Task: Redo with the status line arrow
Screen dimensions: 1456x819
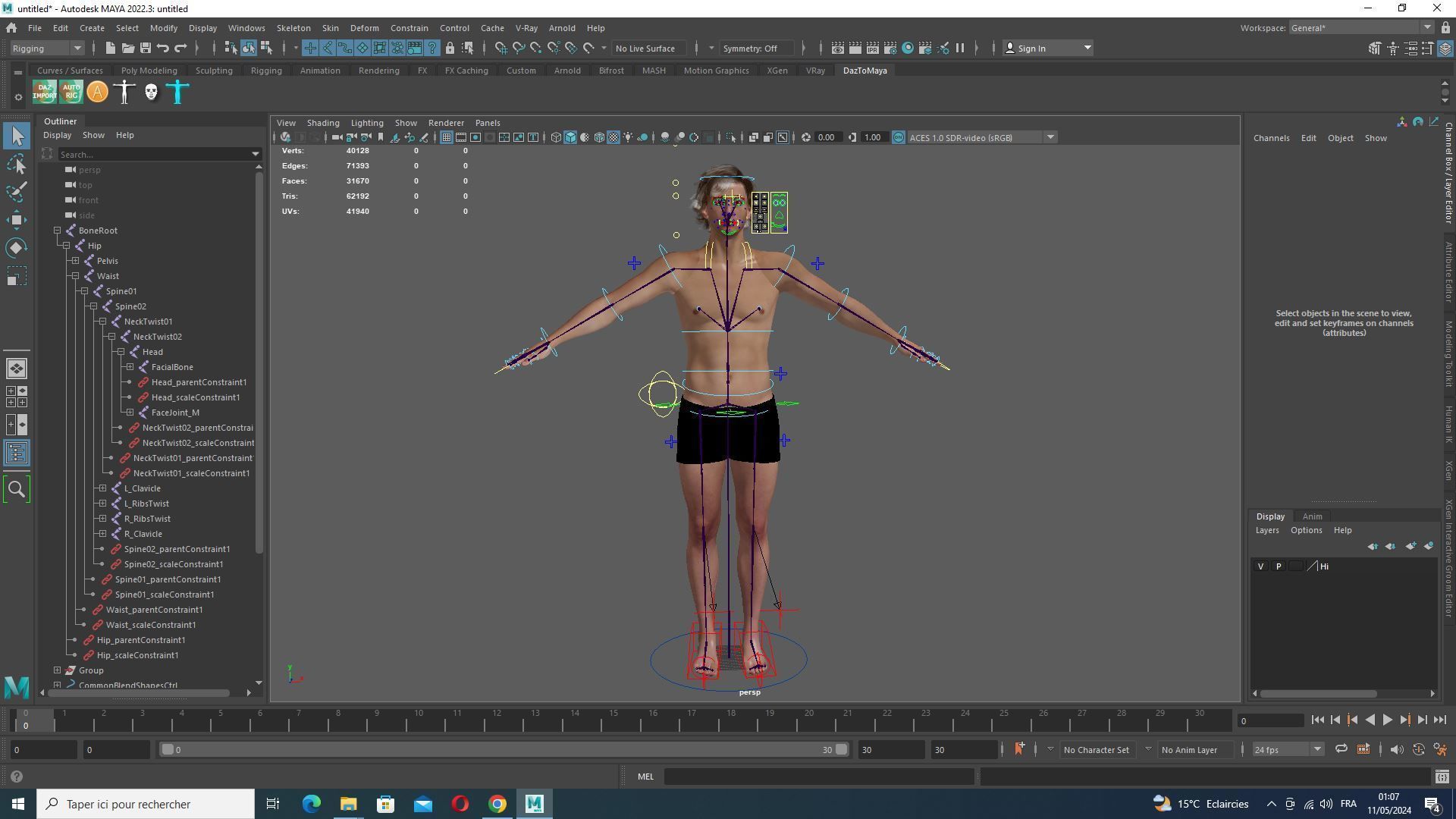Action: pos(180,48)
